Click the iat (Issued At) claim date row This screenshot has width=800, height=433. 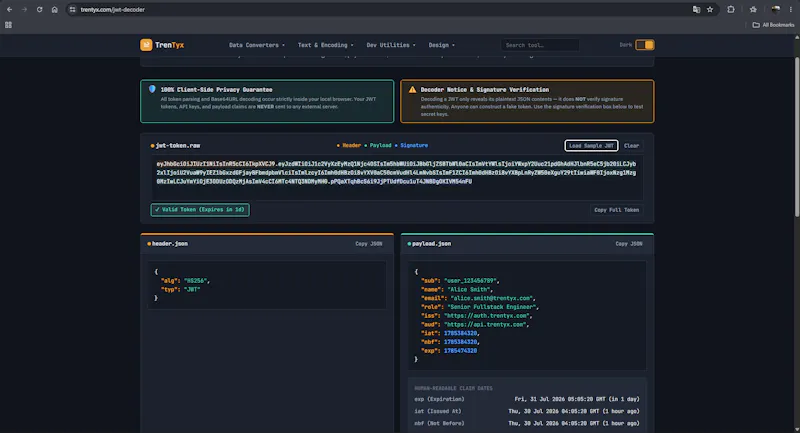(x=527, y=411)
